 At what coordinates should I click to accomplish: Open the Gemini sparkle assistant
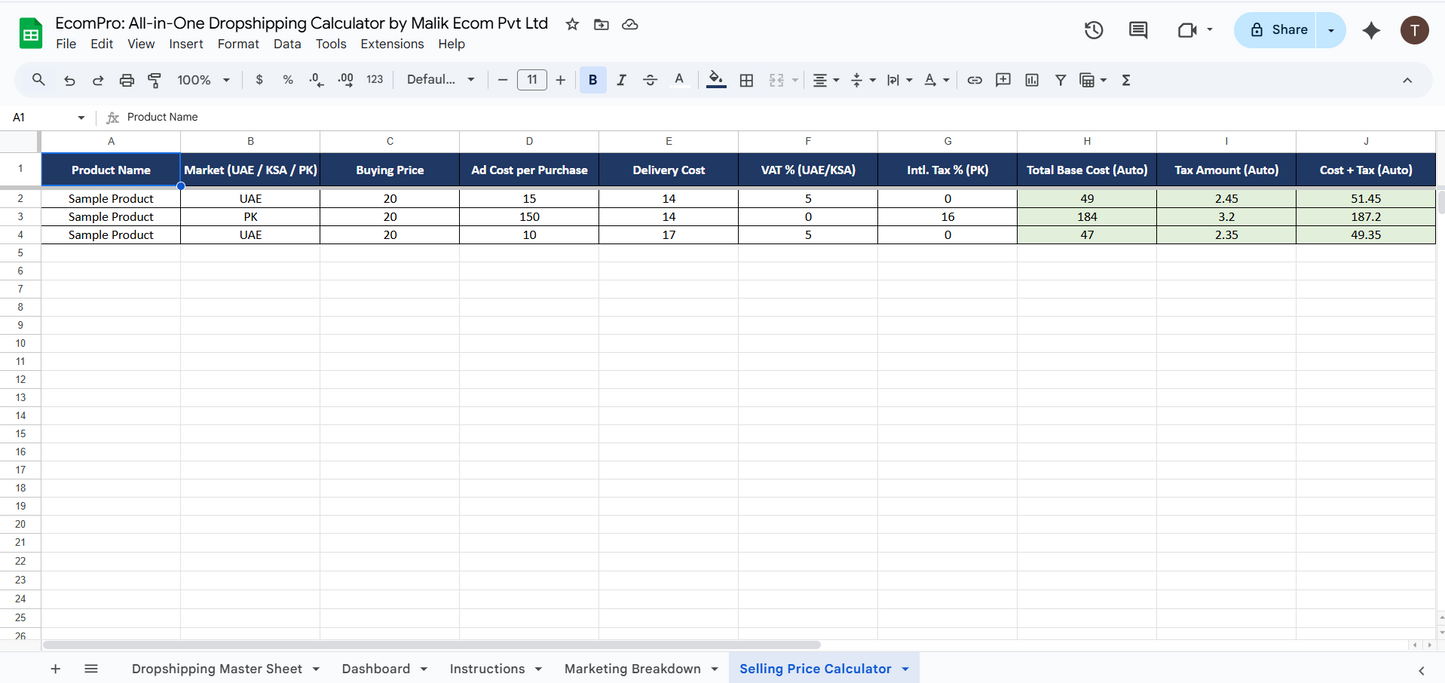click(x=1371, y=31)
